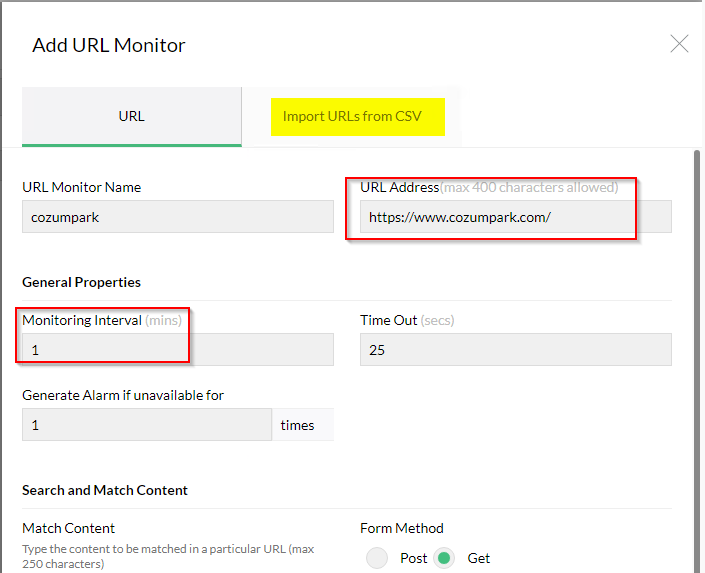Click the Time Out label
The width and height of the screenshot is (705, 573).
pos(388,320)
